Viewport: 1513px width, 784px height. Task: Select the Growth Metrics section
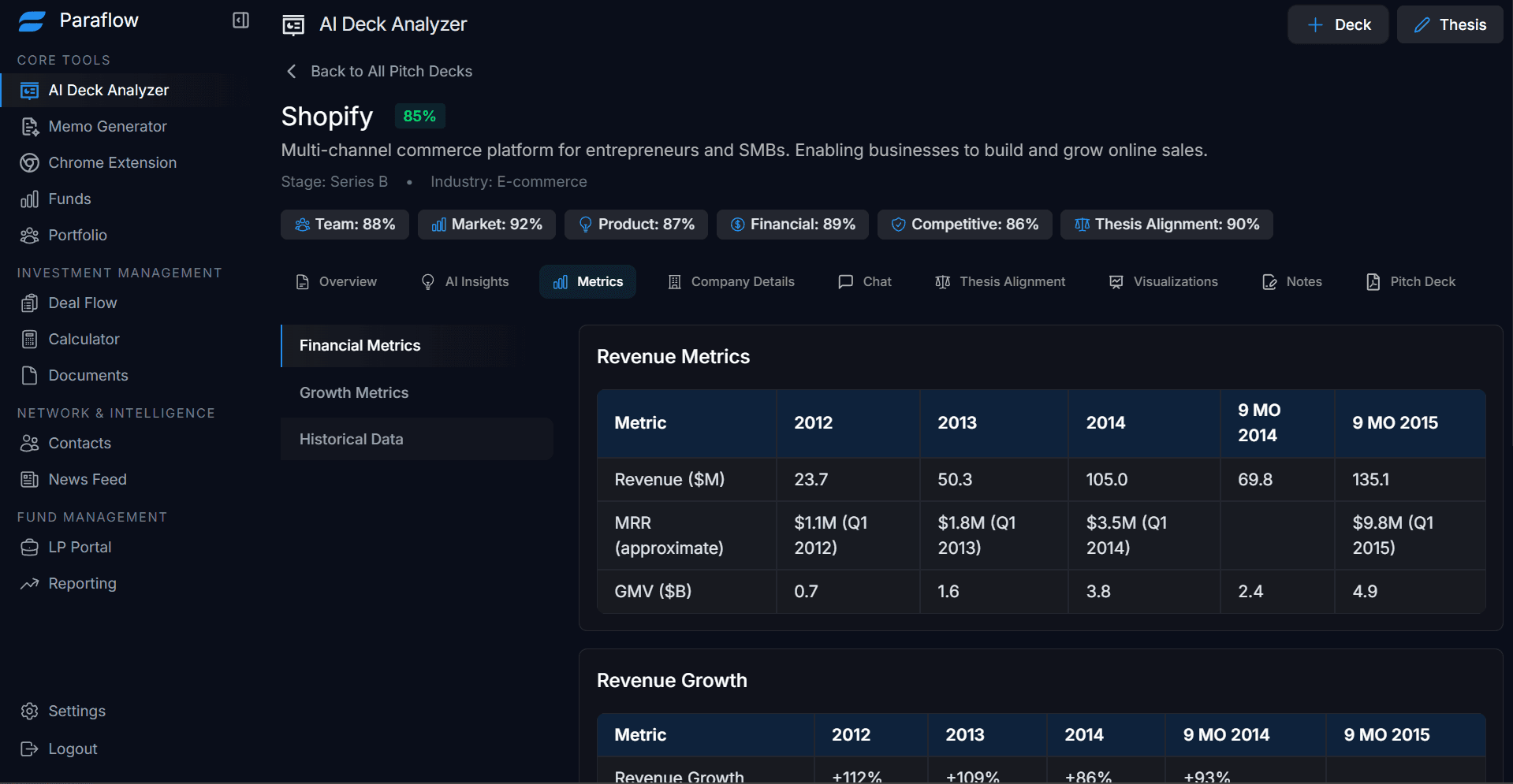(x=353, y=392)
